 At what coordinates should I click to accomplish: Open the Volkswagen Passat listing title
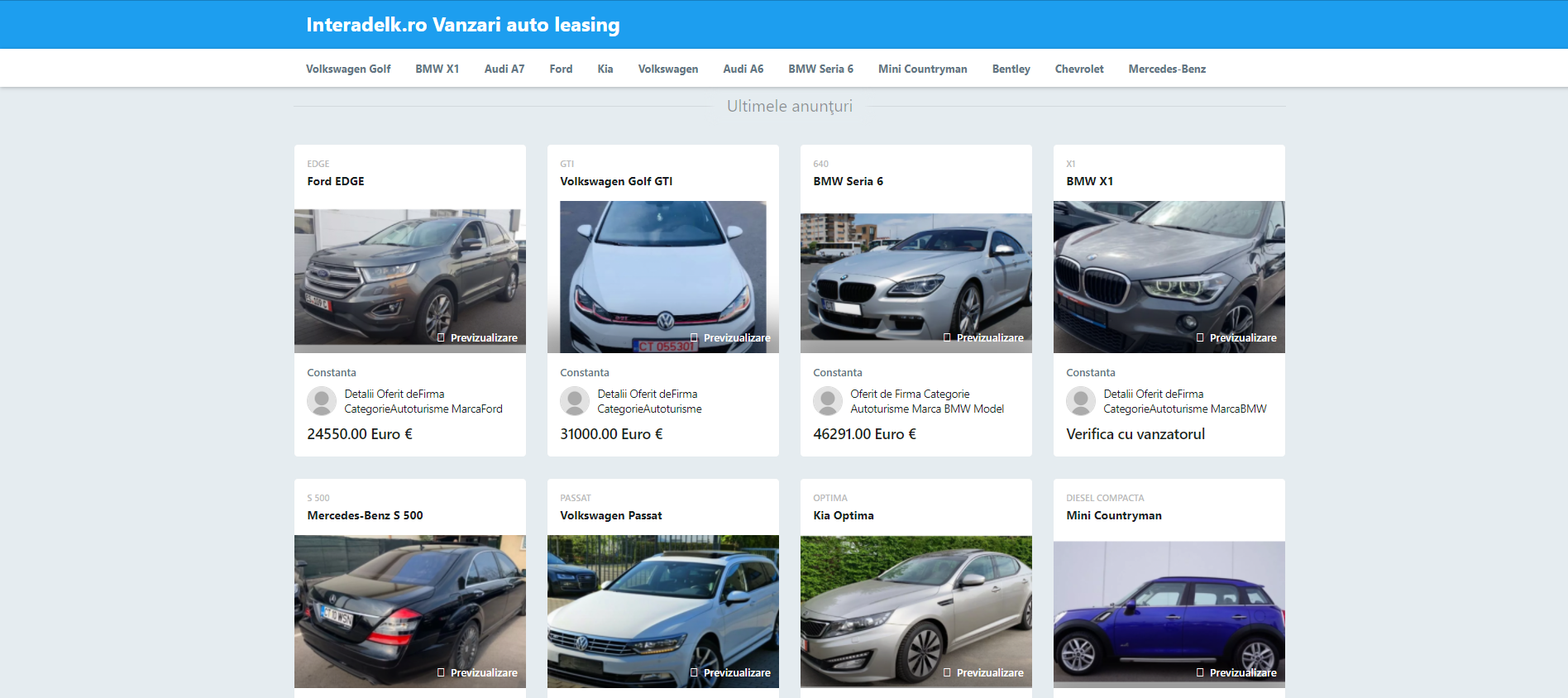[610, 515]
